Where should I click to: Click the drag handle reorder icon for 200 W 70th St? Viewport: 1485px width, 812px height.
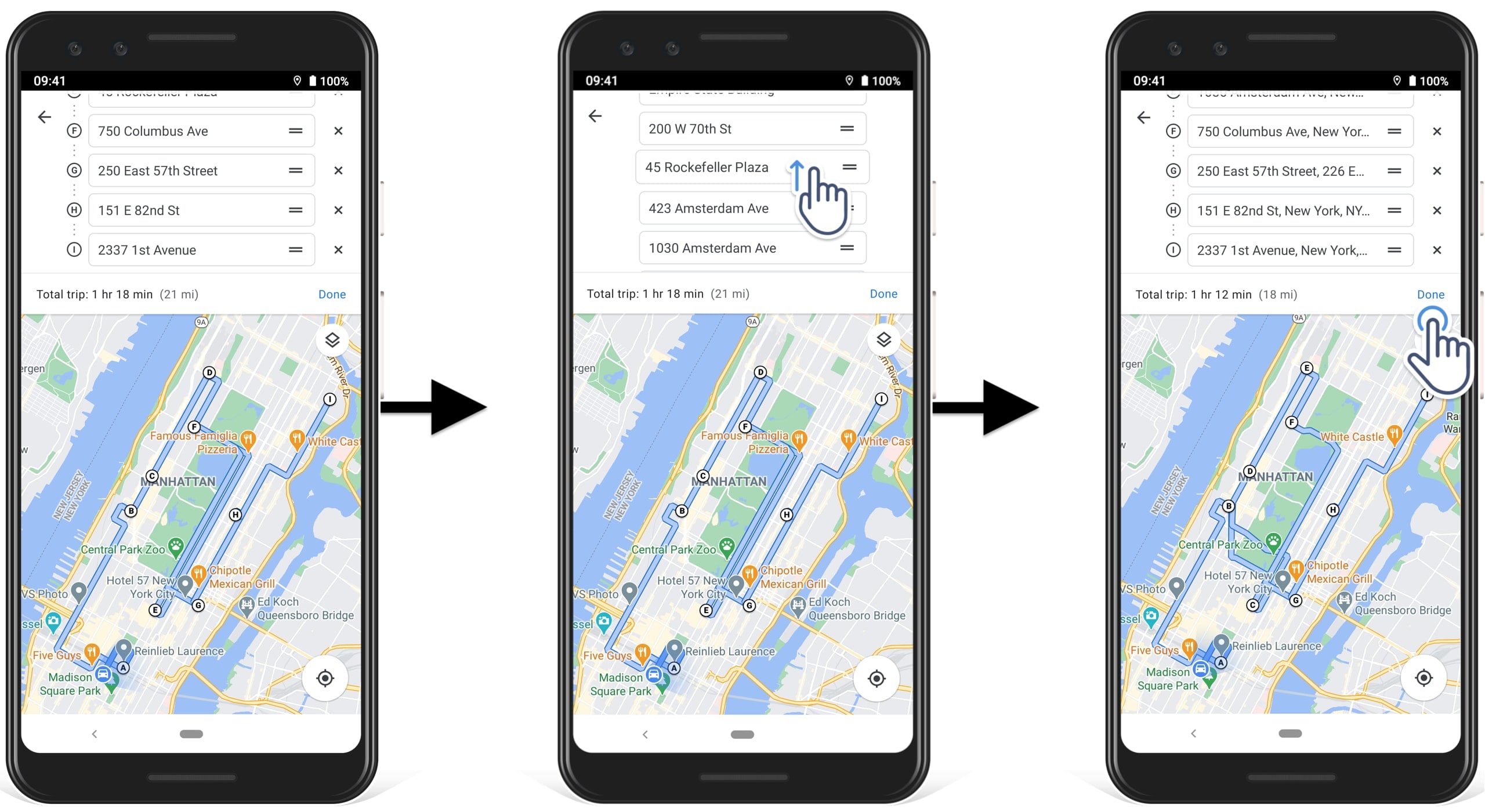(846, 127)
